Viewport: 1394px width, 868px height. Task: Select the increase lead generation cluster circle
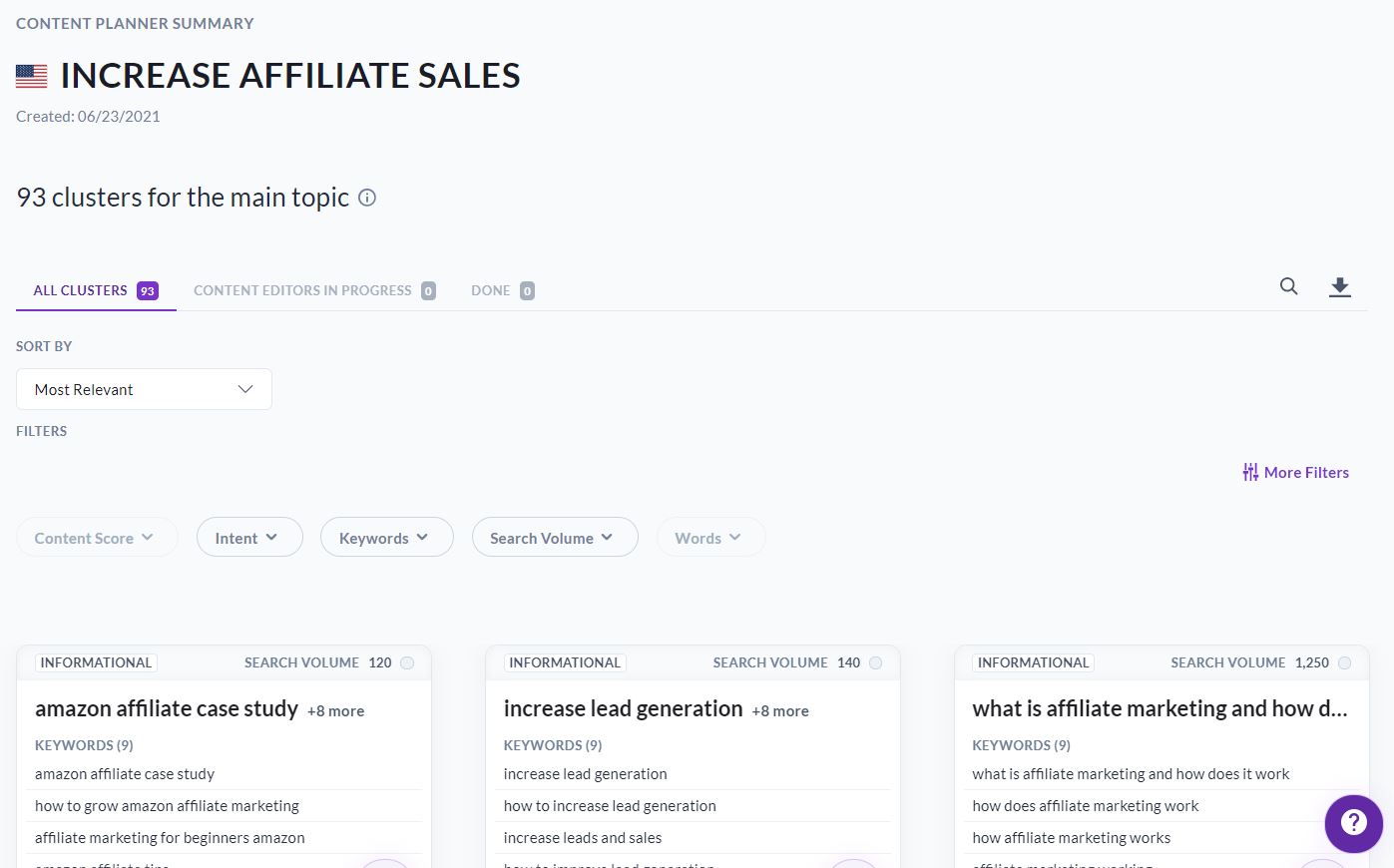876,662
